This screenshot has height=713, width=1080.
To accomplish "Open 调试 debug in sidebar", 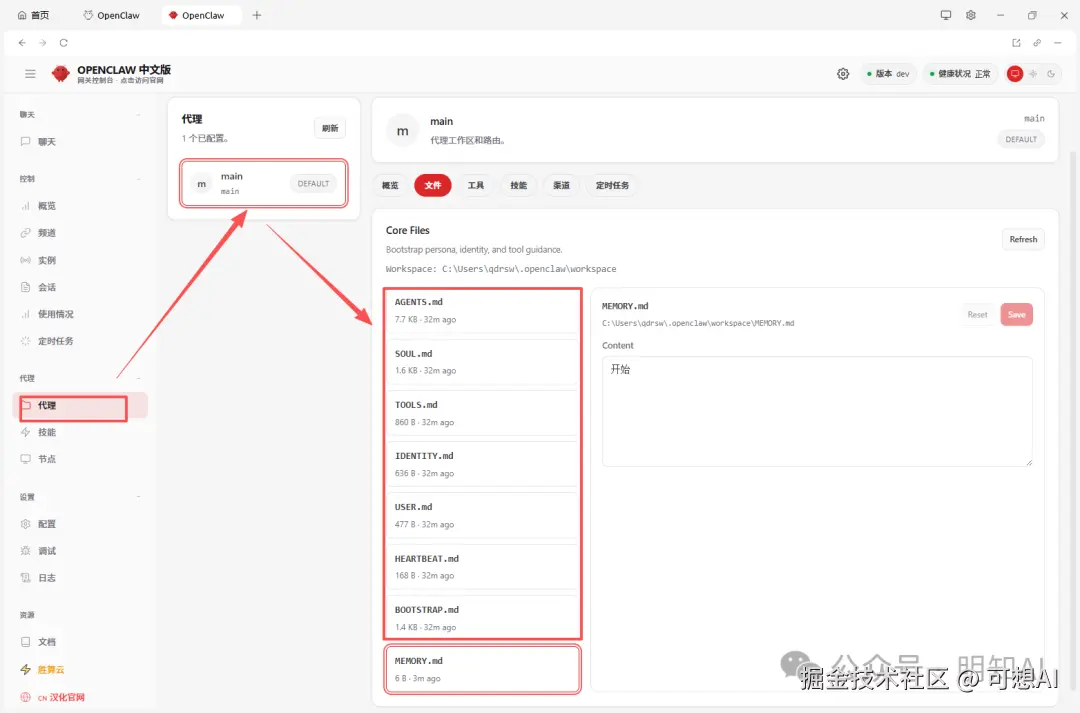I will click(x=80, y=551).
